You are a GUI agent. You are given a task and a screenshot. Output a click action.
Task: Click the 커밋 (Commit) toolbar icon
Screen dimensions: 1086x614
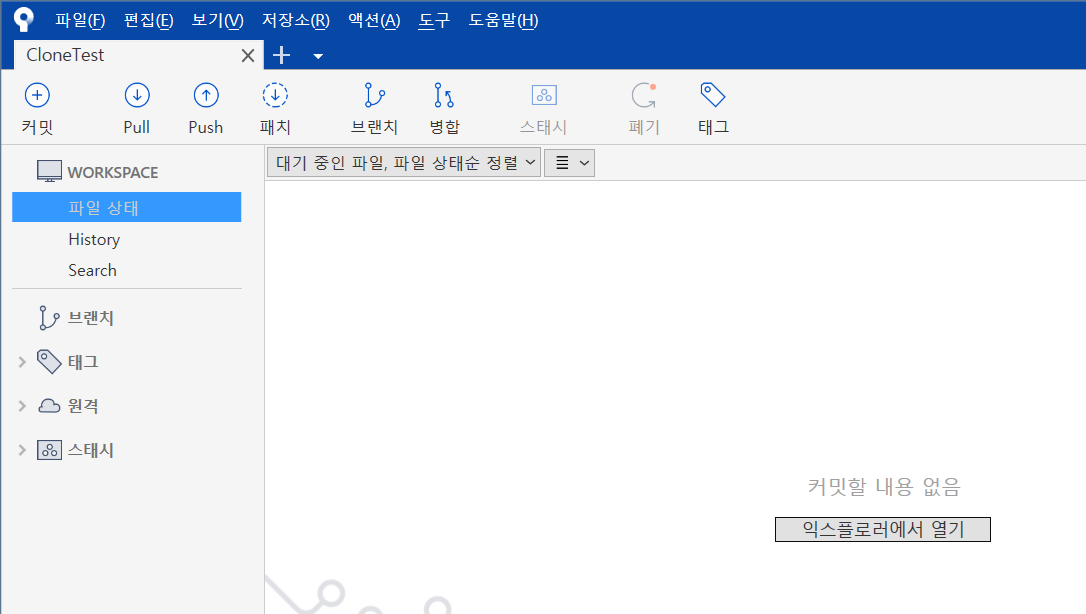point(37,96)
